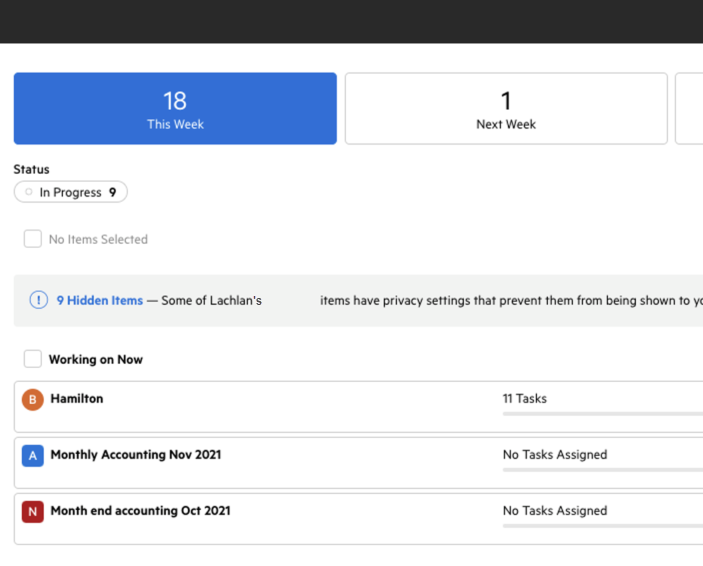This screenshot has height=566, width=703.
Task: Open the 9 Hidden Items link
Action: click(99, 300)
